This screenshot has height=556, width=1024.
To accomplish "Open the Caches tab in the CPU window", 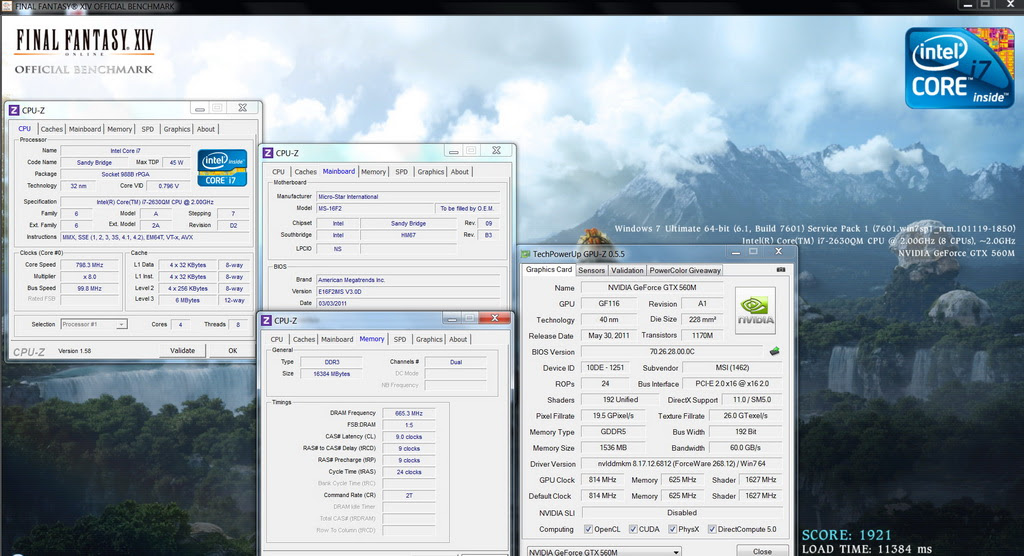I will coord(52,129).
